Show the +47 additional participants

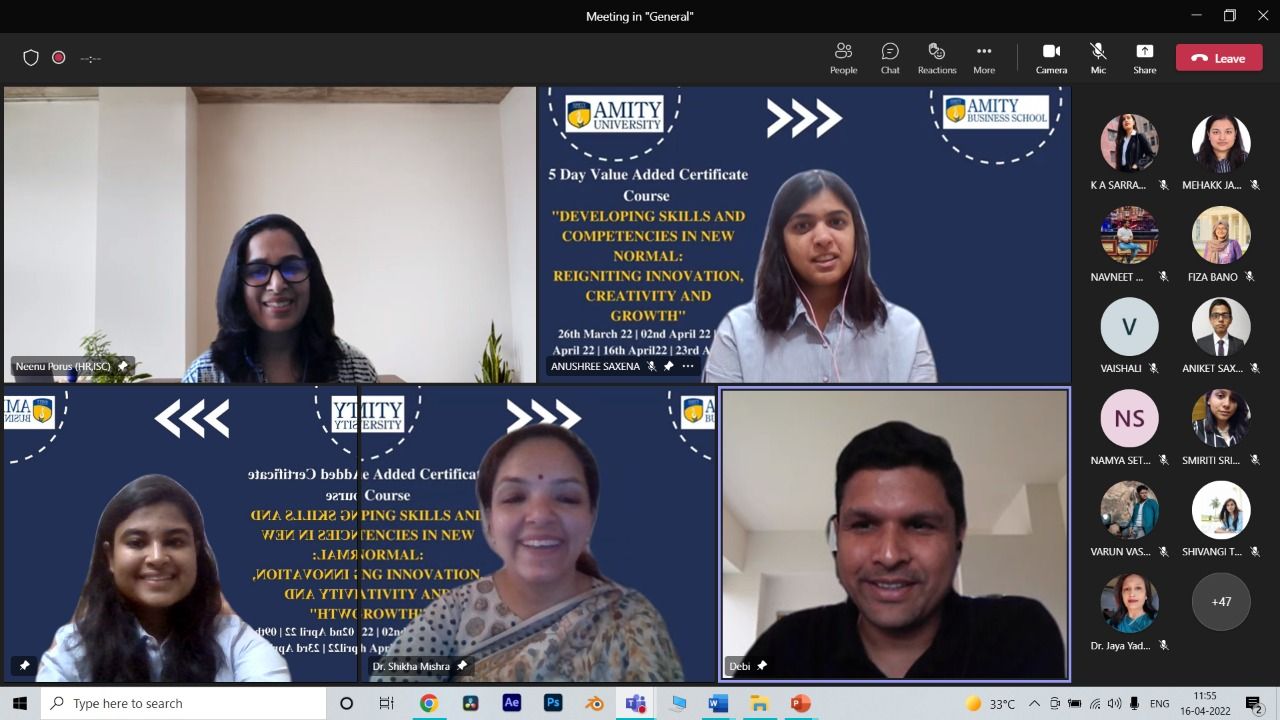pyautogui.click(x=1221, y=602)
